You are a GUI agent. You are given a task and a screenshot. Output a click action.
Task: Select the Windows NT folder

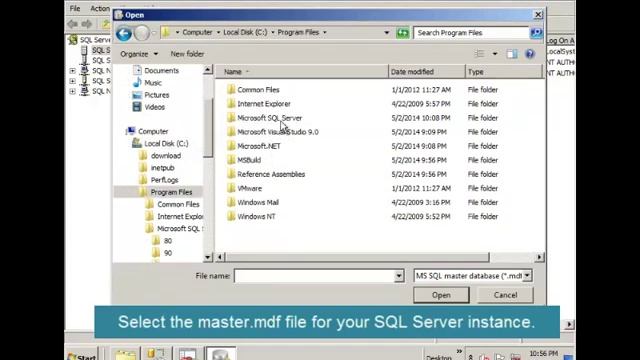(x=251, y=216)
